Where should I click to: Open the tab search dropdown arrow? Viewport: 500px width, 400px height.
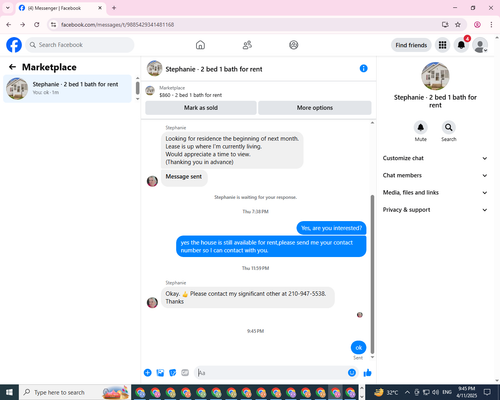(x=8, y=8)
